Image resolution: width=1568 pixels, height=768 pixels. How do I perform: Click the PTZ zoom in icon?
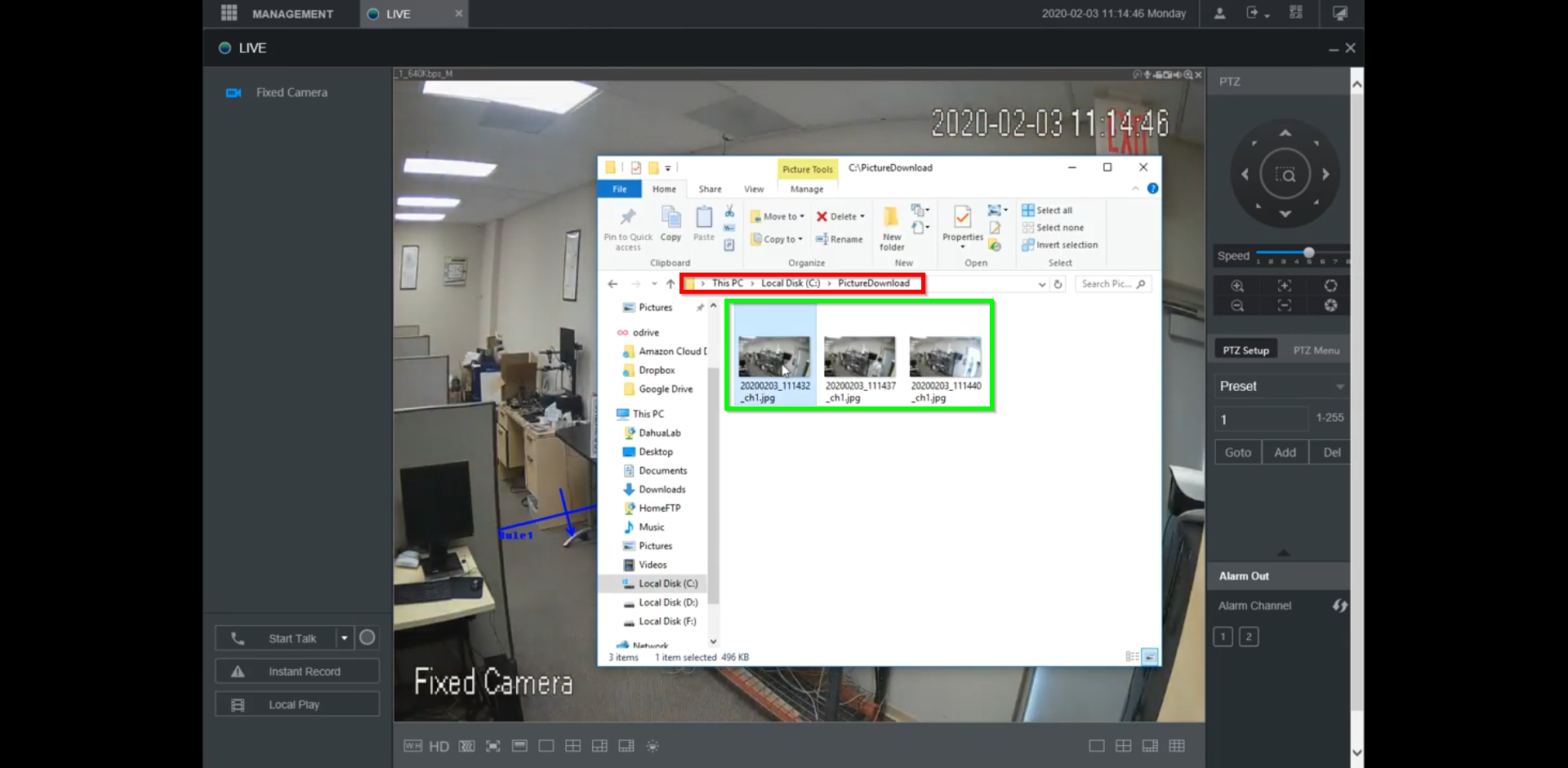[1237, 286]
